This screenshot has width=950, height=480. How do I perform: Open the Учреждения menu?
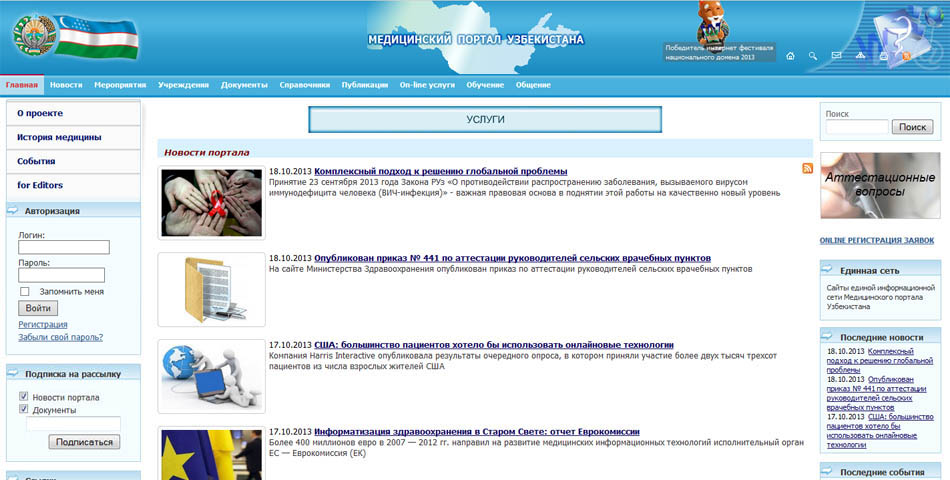click(x=183, y=85)
